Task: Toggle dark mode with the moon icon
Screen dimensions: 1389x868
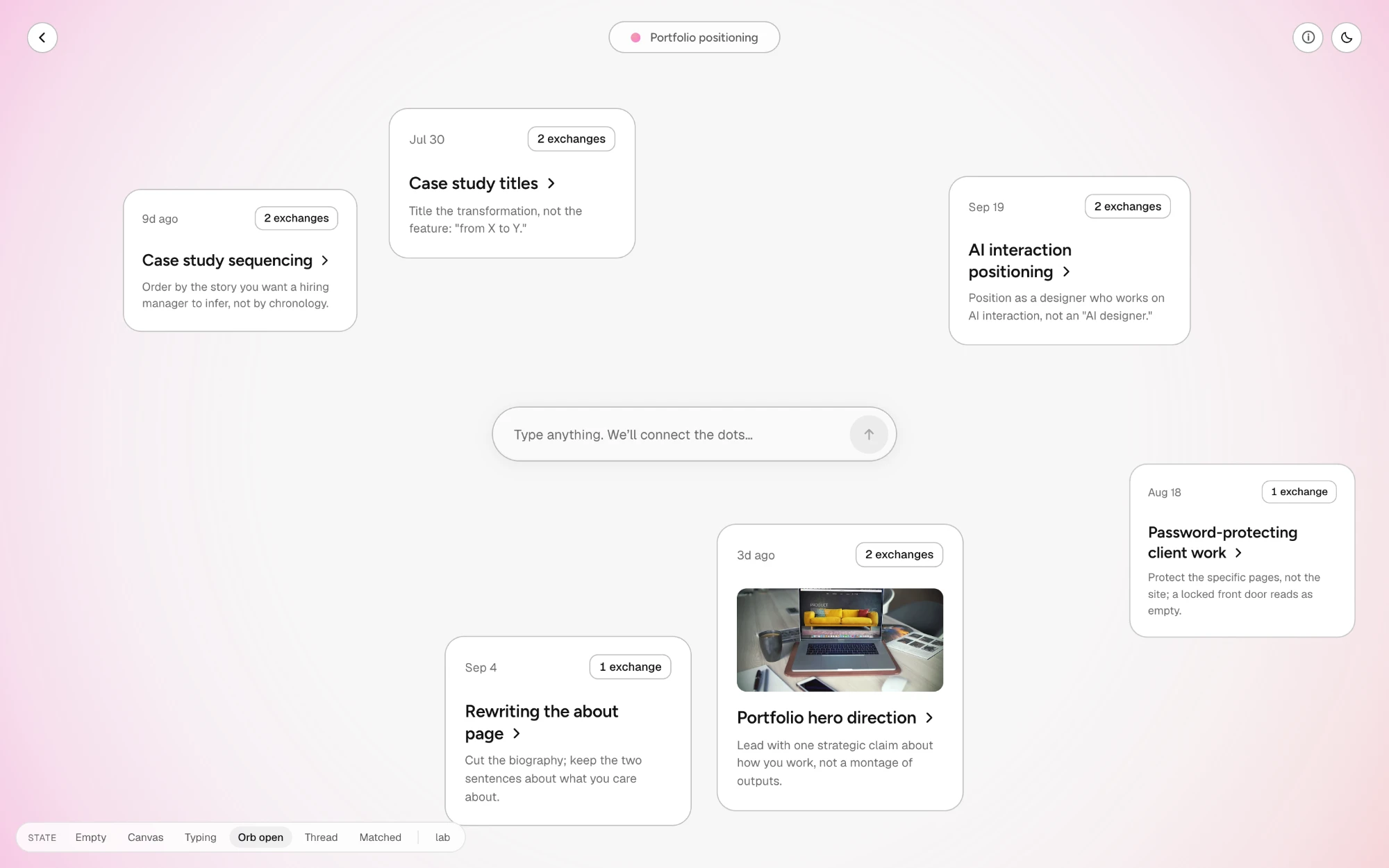Action: coord(1347,37)
